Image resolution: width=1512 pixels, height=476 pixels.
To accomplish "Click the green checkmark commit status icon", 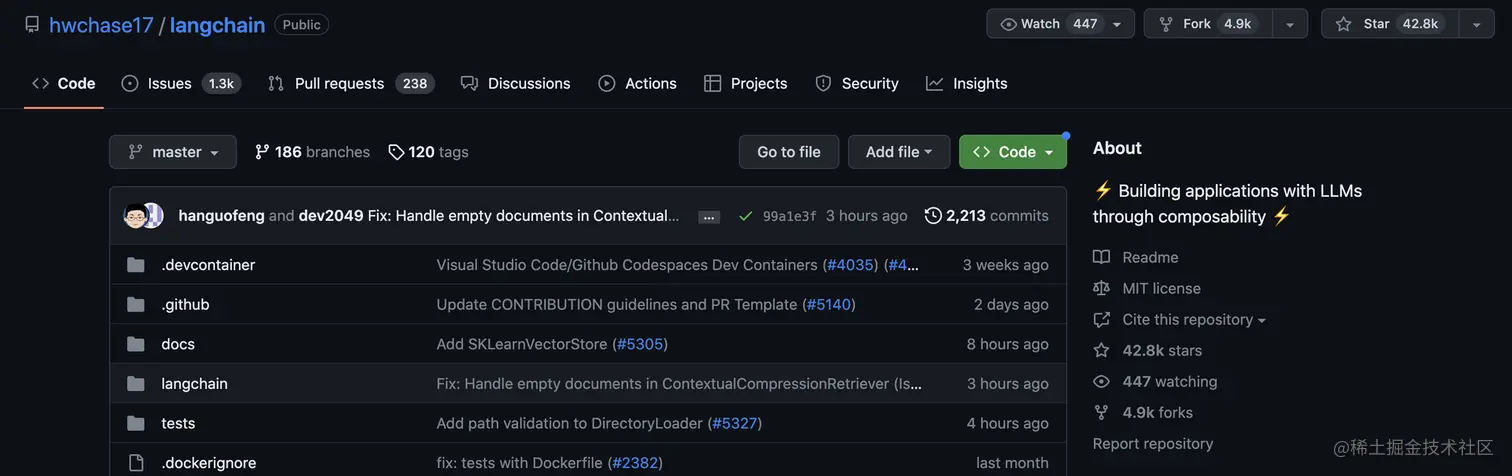I will pyautogui.click(x=745, y=216).
